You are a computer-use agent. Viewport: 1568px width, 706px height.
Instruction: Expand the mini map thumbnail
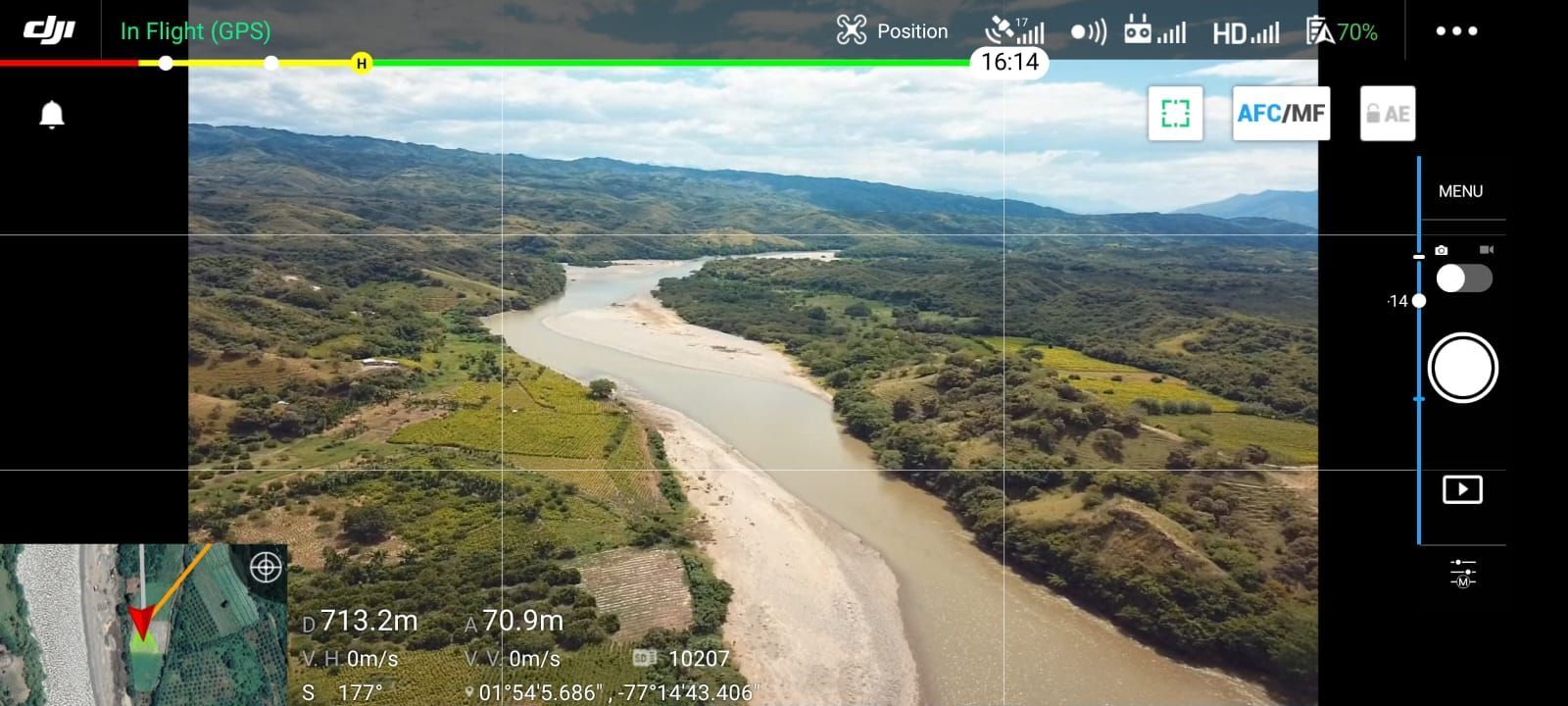pyautogui.click(x=143, y=625)
